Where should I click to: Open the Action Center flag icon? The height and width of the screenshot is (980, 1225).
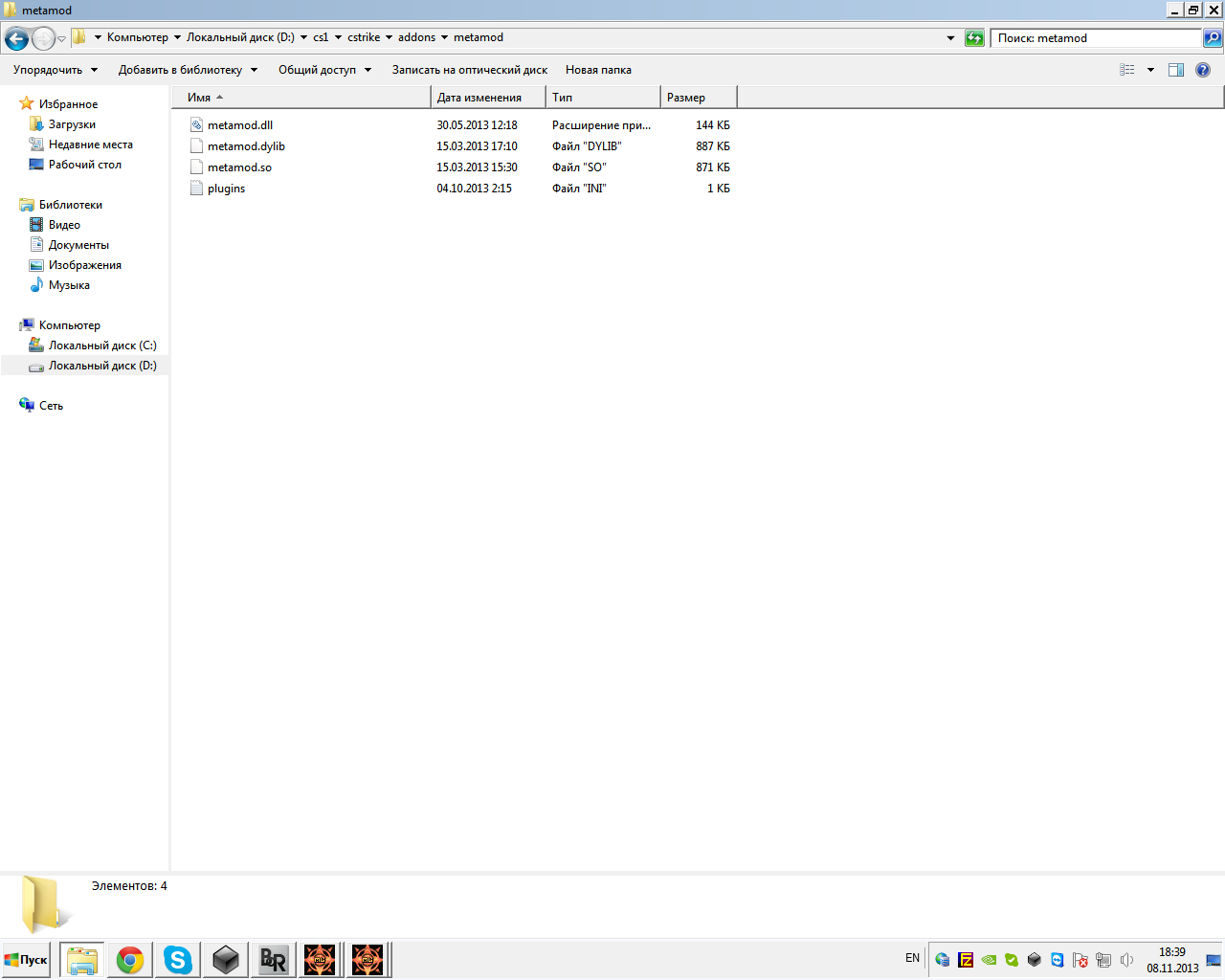pyautogui.click(x=1080, y=960)
